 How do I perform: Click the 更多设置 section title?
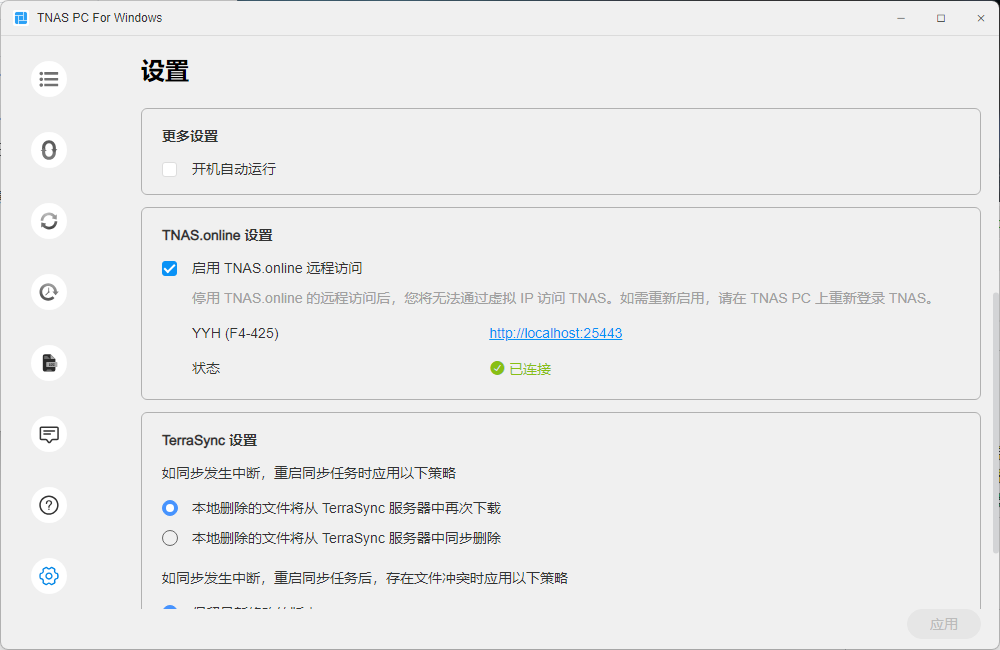point(190,136)
